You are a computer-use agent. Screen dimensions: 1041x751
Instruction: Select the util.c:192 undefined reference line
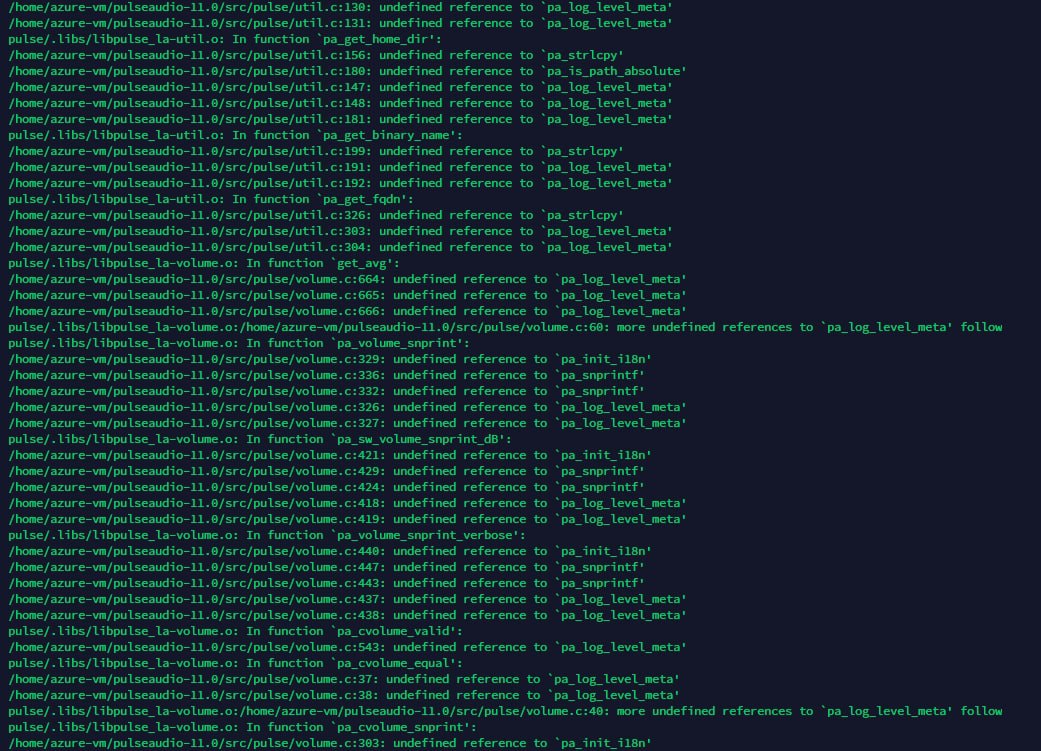(341, 183)
